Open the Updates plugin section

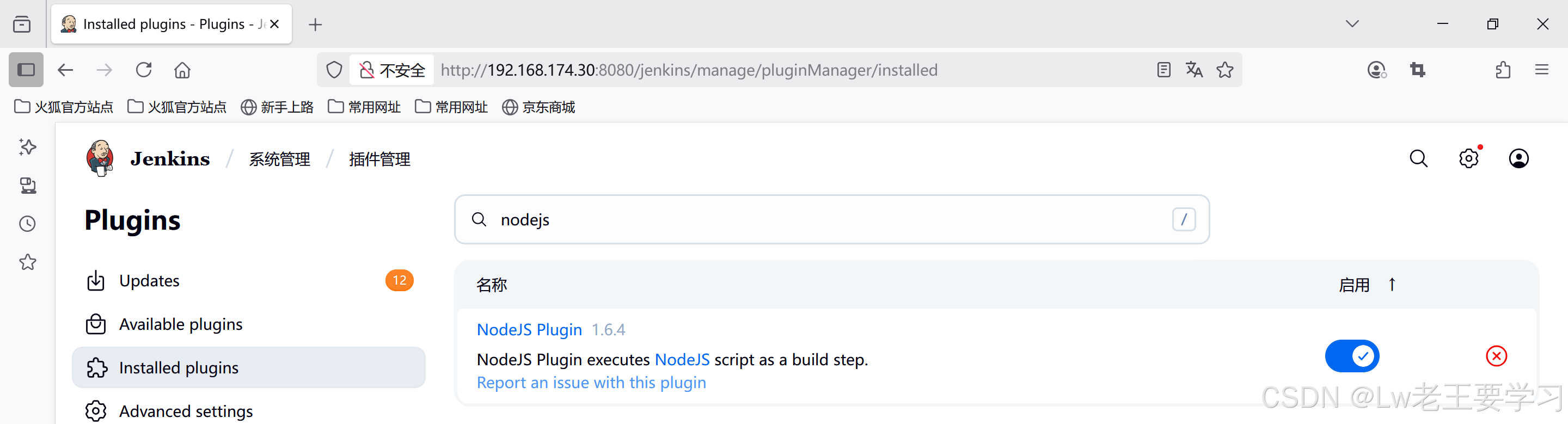[x=249, y=280]
